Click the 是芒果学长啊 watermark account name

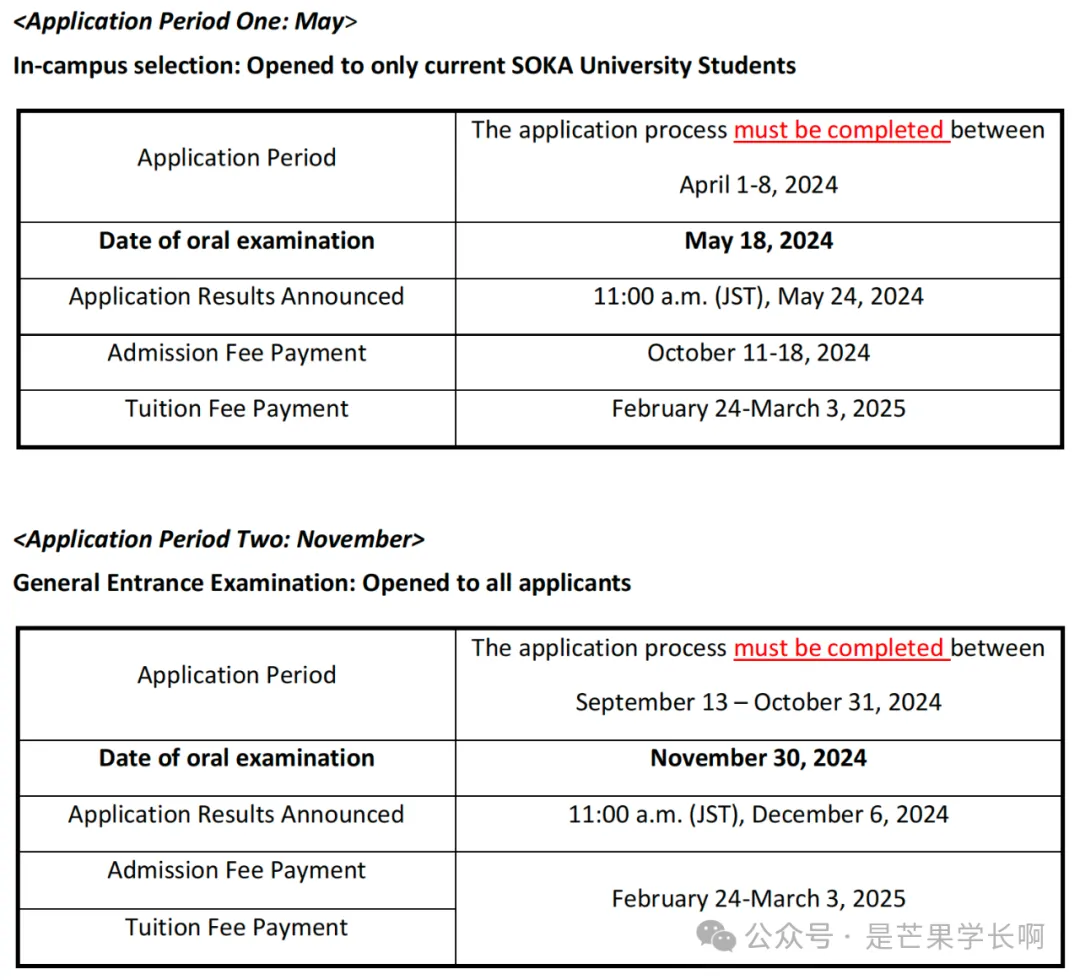[x=954, y=937]
